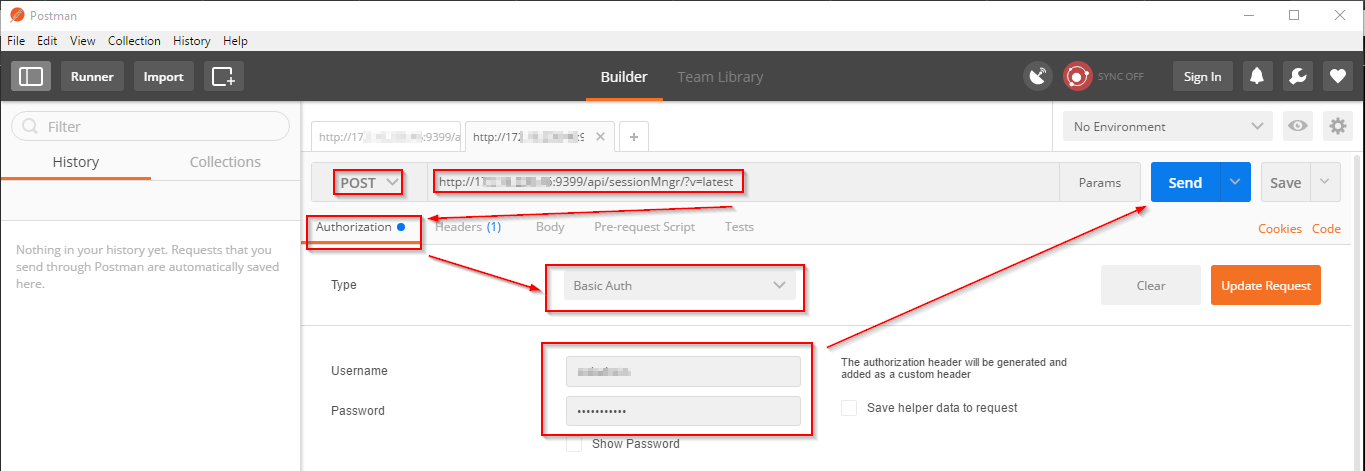Image resolution: width=1365 pixels, height=471 pixels.
Task: Click the request URL field
Action: (x=743, y=182)
